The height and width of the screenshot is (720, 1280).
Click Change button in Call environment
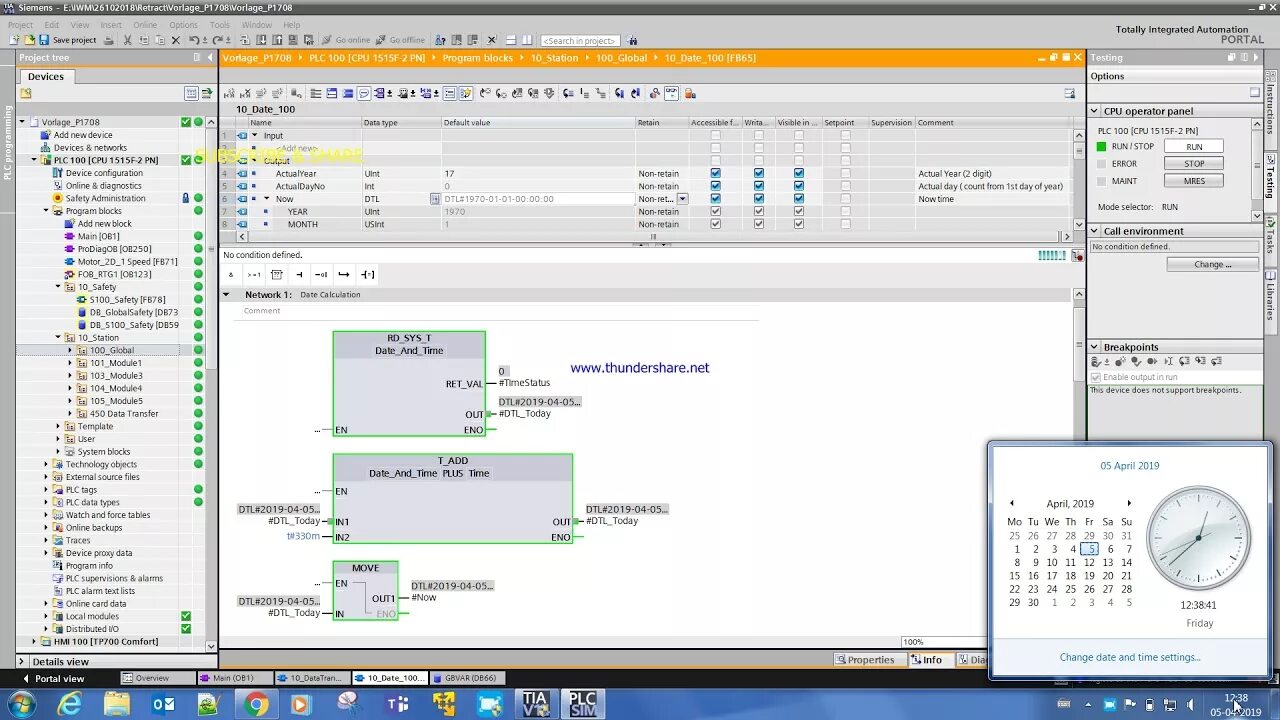1212,264
